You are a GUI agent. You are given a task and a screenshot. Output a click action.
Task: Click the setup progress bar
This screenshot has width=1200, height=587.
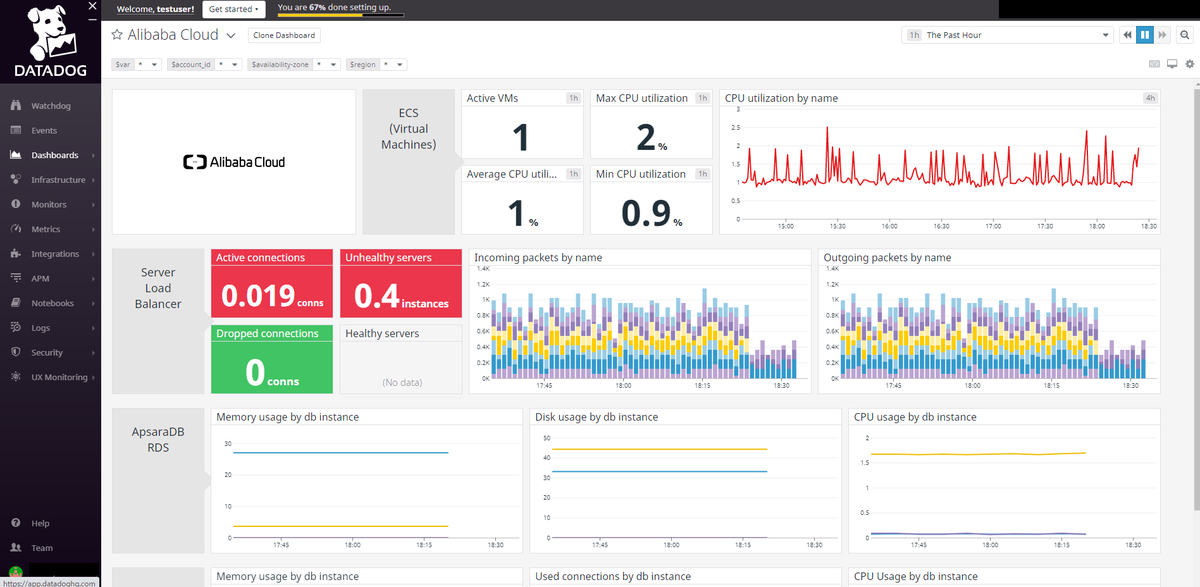click(x=340, y=15)
